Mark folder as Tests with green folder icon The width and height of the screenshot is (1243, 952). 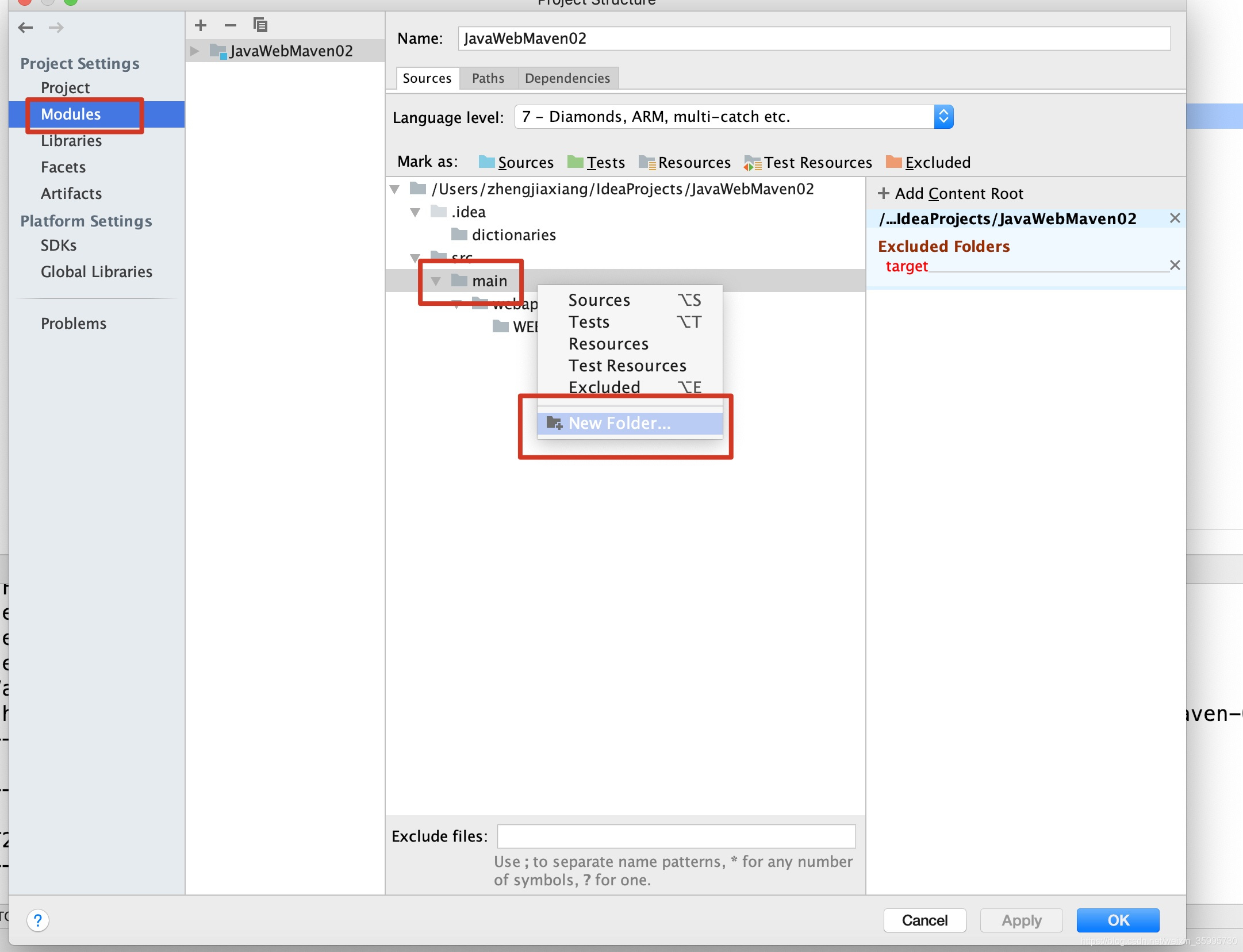pyautogui.click(x=596, y=163)
